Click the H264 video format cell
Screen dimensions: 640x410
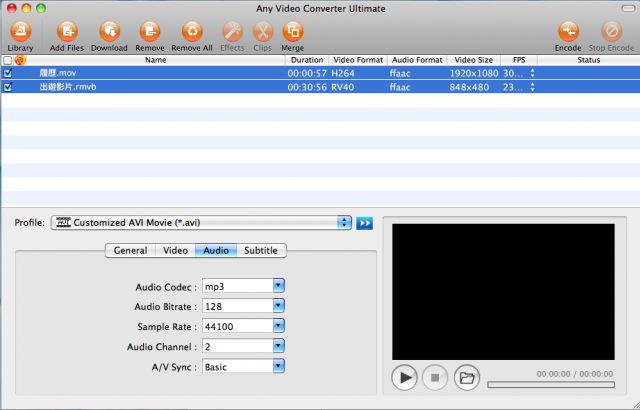pyautogui.click(x=343, y=73)
